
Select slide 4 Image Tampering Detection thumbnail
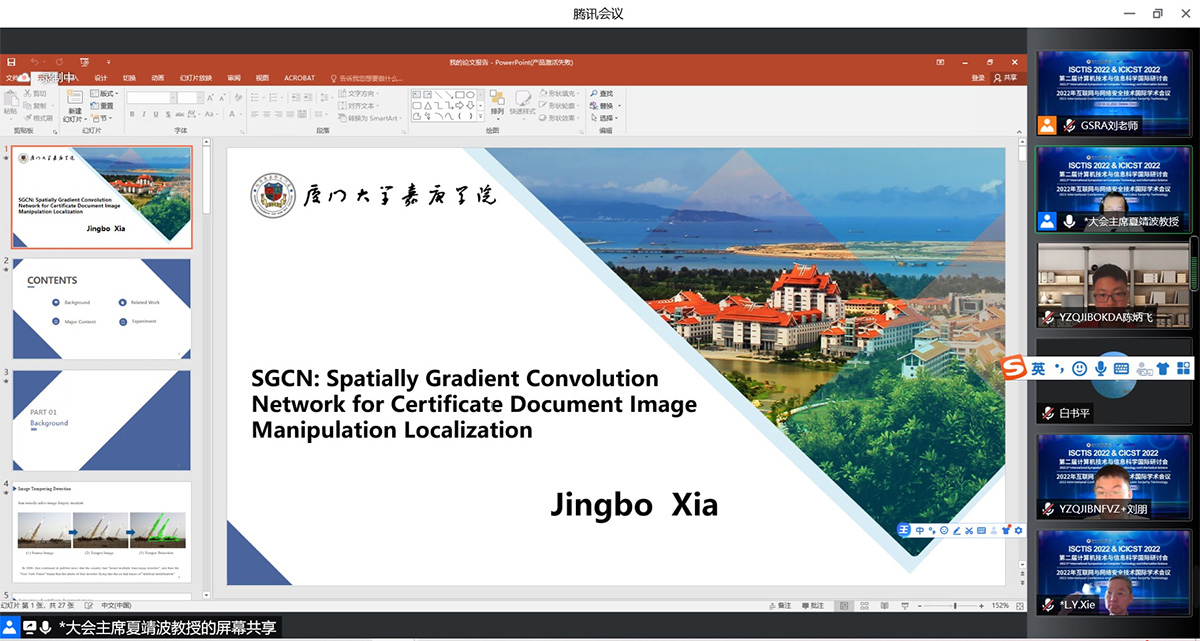(x=101, y=532)
